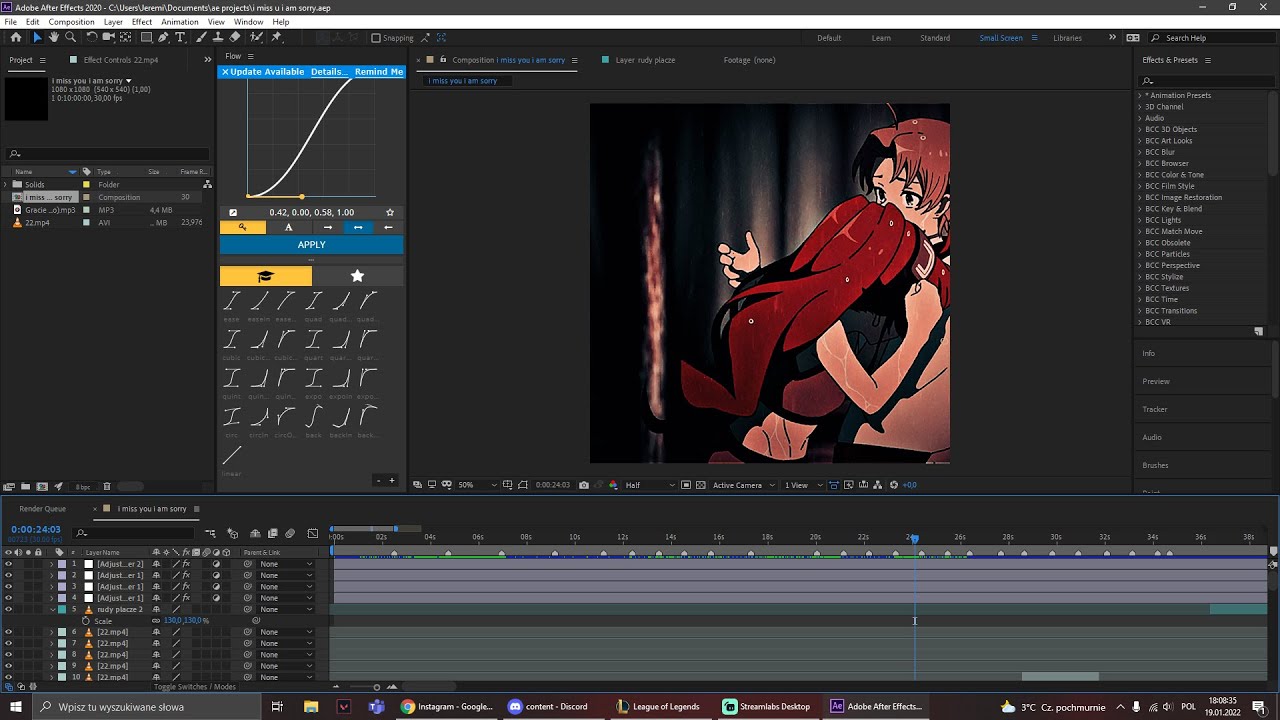Click the timeline current time indicator
This screenshot has width=1280, height=720.
[x=914, y=538]
